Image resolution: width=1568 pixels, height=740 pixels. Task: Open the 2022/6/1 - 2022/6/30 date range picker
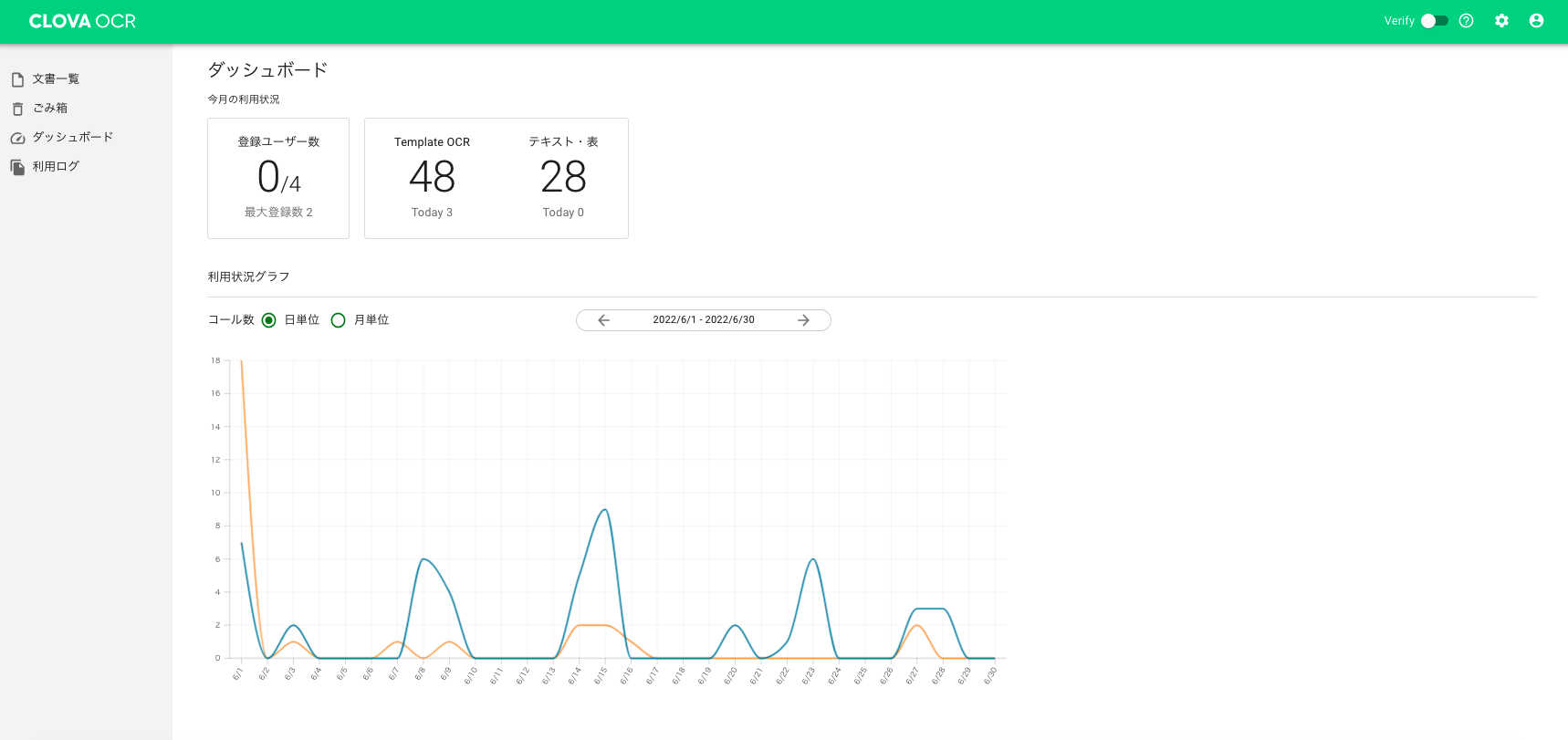click(703, 320)
